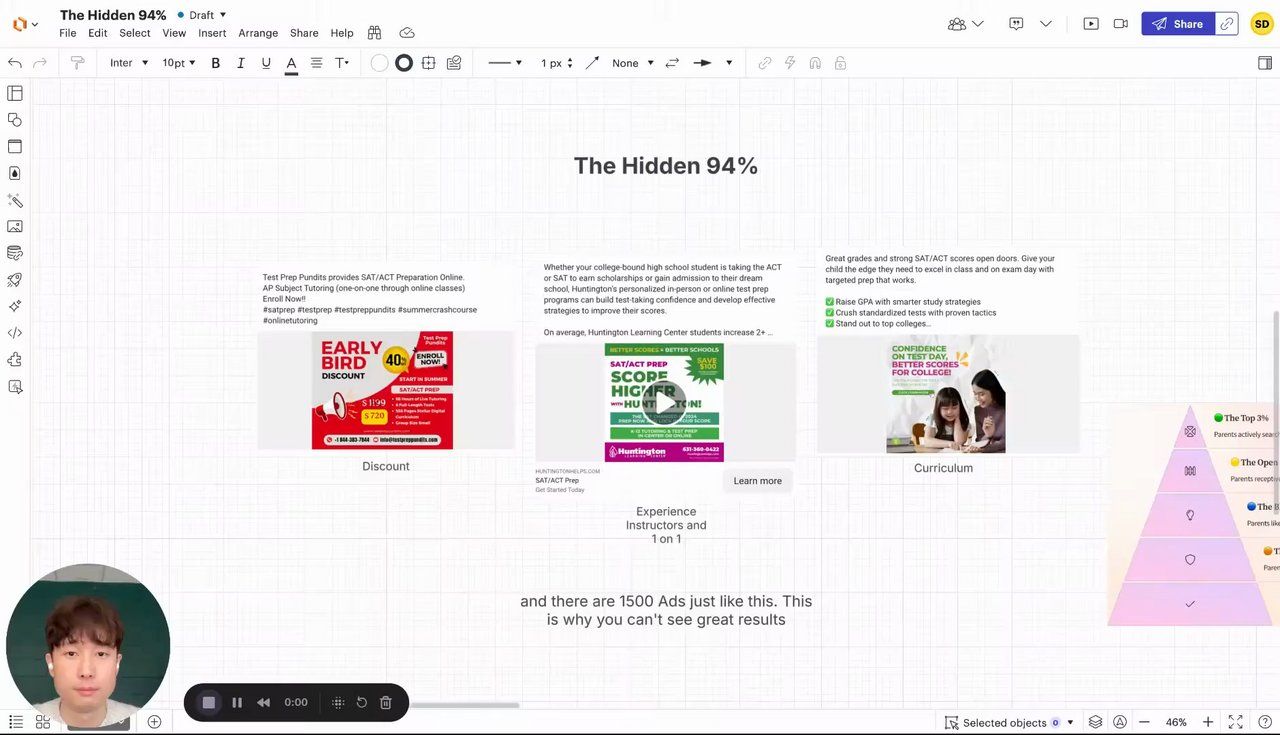This screenshot has height=735, width=1280.
Task: Click the binoculars search icon
Action: [375, 33]
